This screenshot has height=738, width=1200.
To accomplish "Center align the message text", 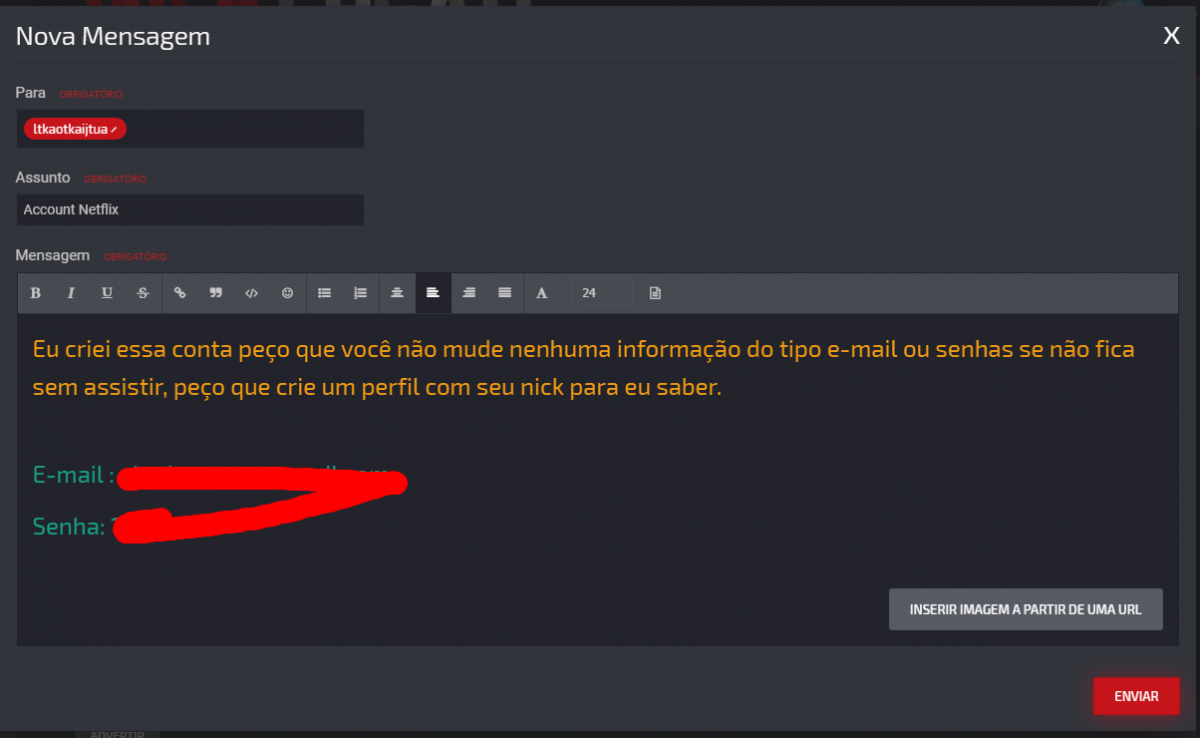I will pos(397,293).
